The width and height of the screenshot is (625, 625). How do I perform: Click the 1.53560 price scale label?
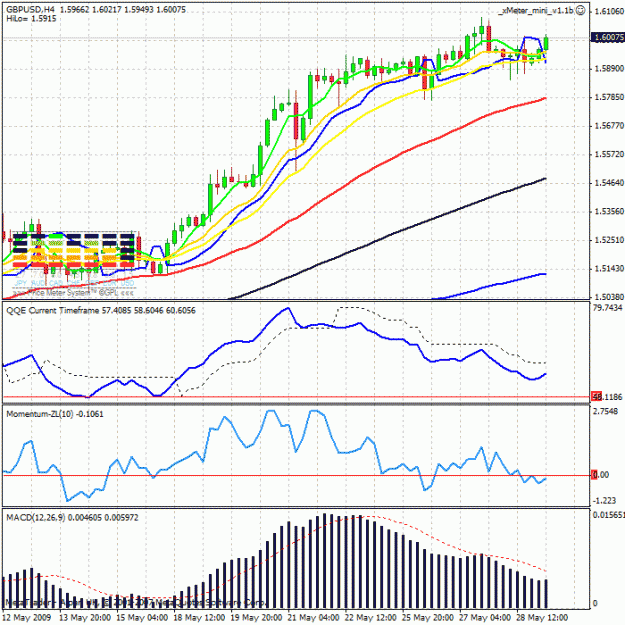click(x=609, y=211)
